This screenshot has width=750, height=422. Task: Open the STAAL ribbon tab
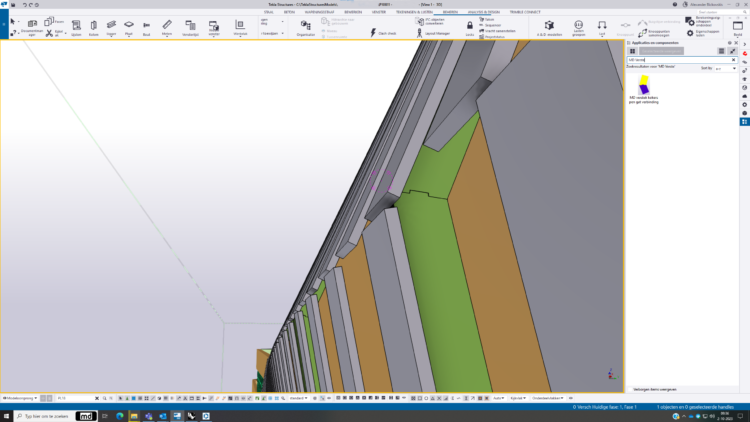268,12
